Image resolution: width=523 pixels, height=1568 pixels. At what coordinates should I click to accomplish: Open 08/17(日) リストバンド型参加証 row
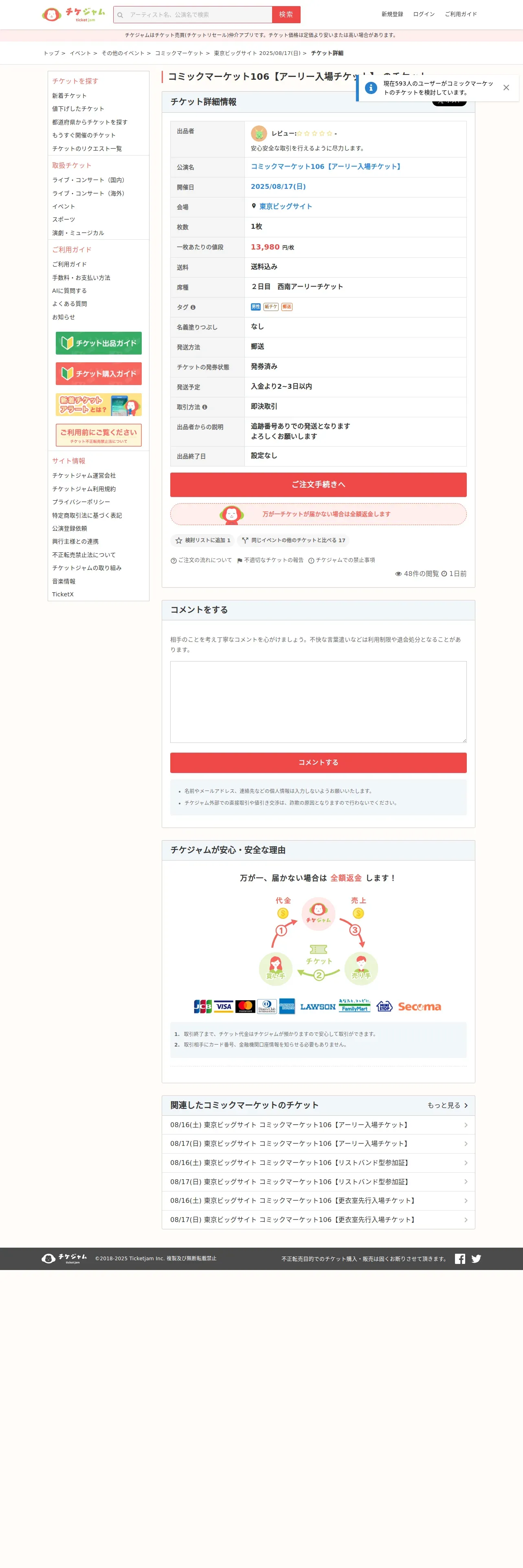[x=319, y=1182]
